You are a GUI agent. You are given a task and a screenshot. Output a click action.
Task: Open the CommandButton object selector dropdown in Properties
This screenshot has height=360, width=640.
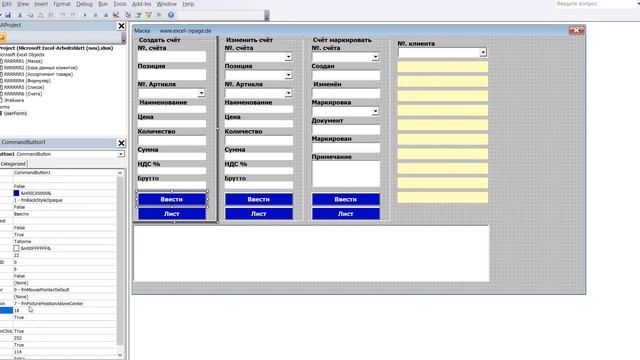pyautogui.click(x=121, y=154)
